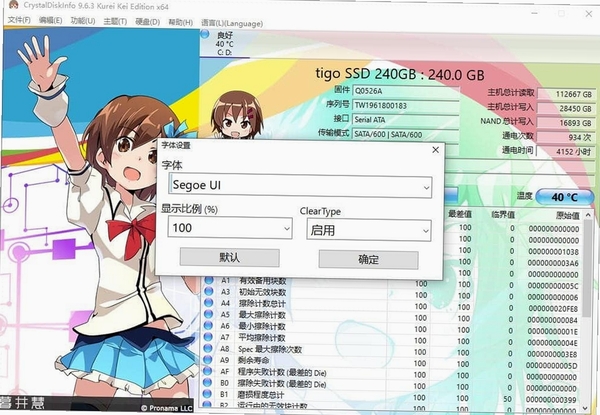
Task: Select the 初始无效块数 attribute row
Action: (x=392, y=294)
